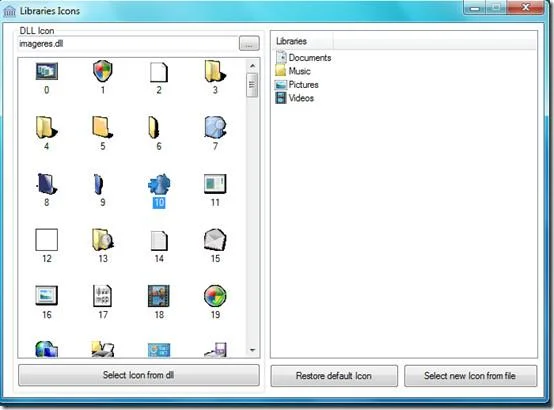Click the Libraries column header

(x=303, y=41)
